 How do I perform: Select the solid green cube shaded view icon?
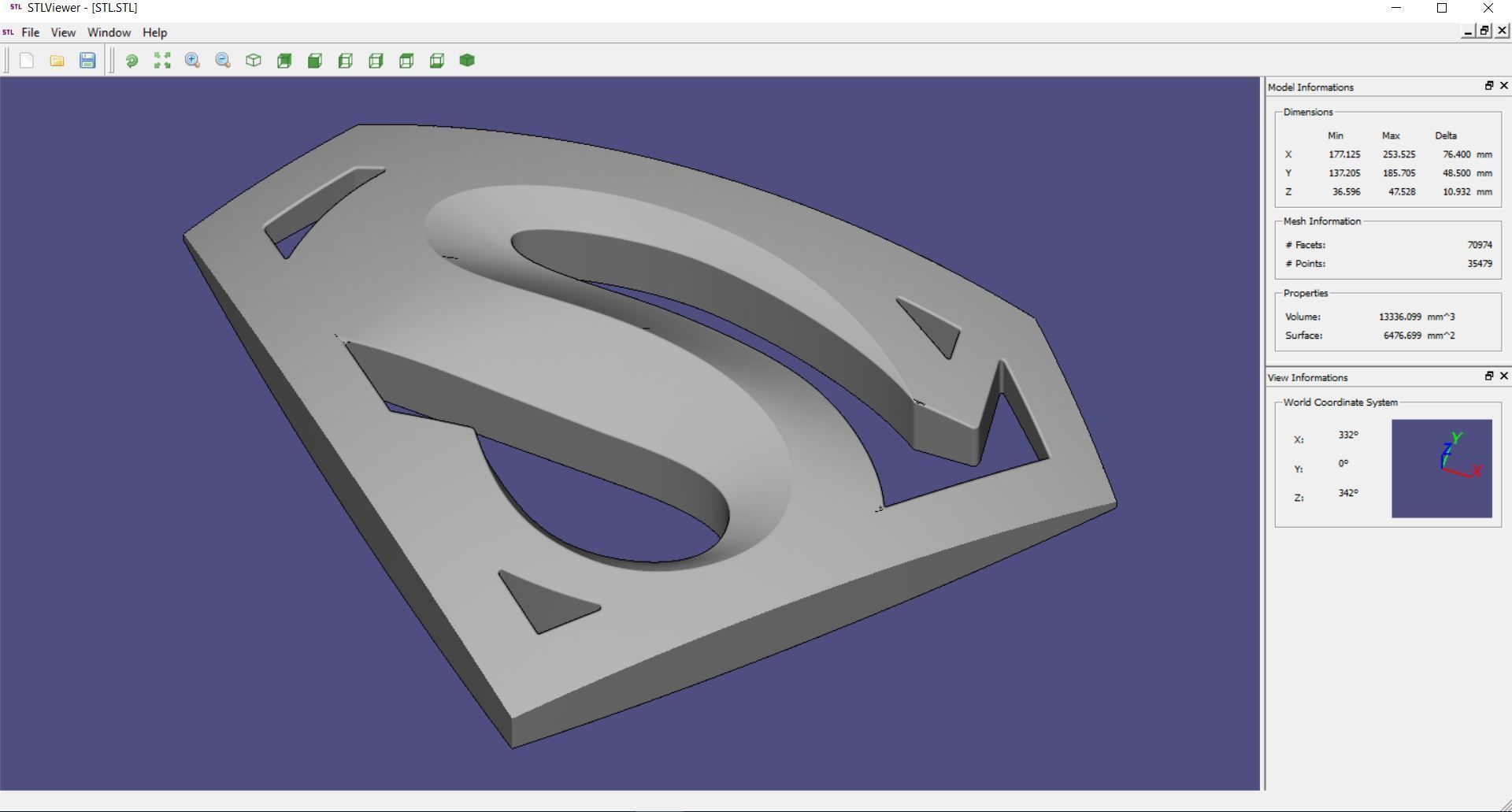(x=467, y=61)
